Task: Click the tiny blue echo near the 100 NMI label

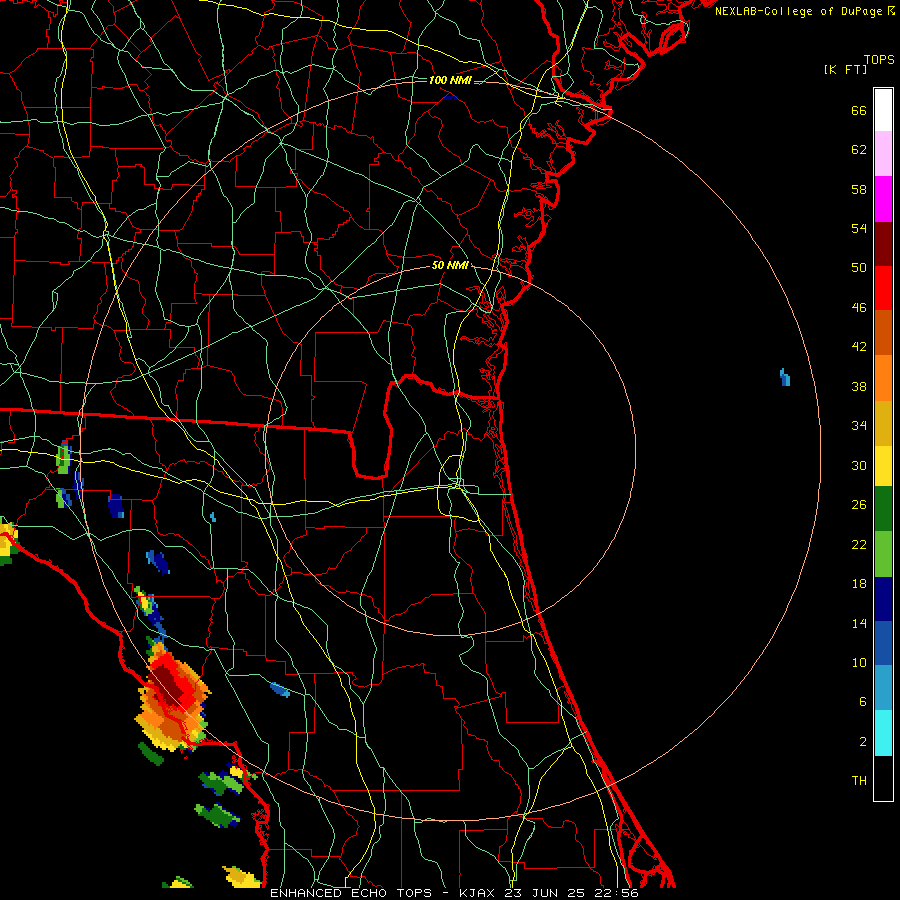Action: click(x=451, y=97)
